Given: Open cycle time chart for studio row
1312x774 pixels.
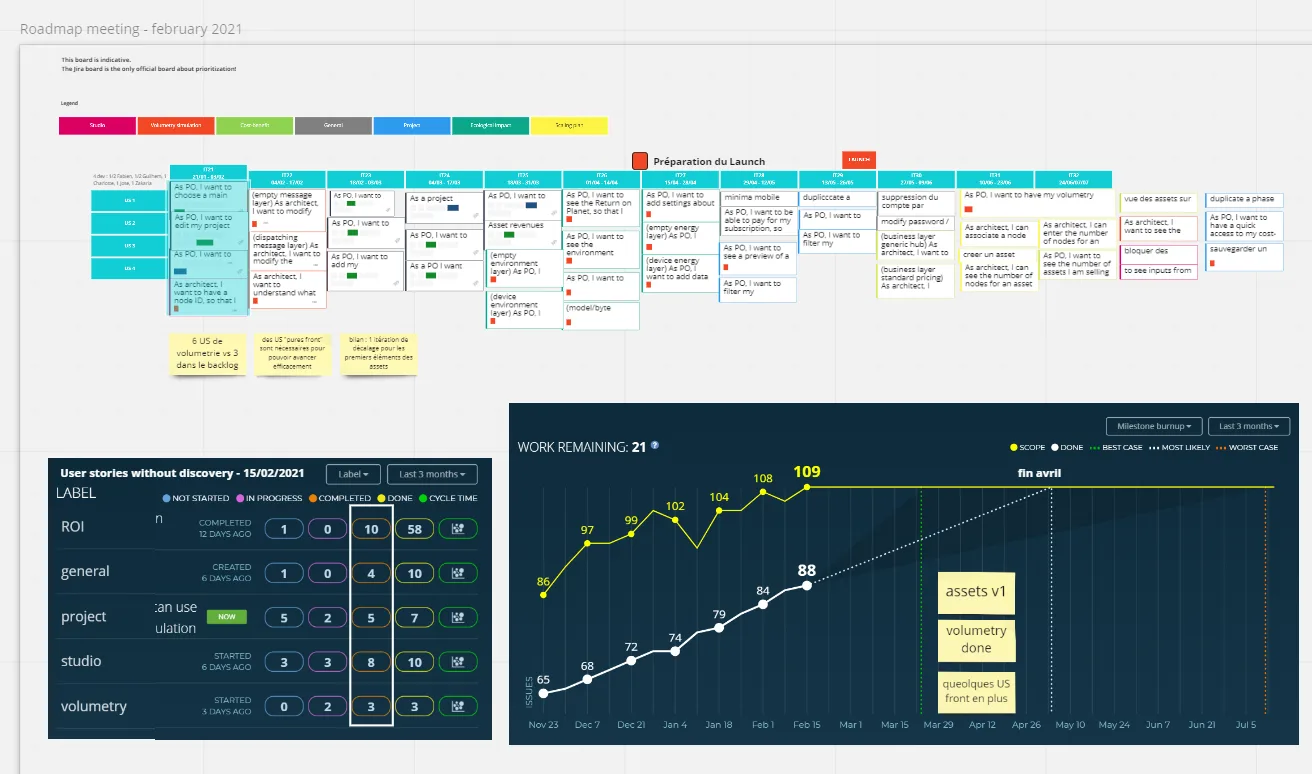Looking at the screenshot, I should (x=458, y=661).
